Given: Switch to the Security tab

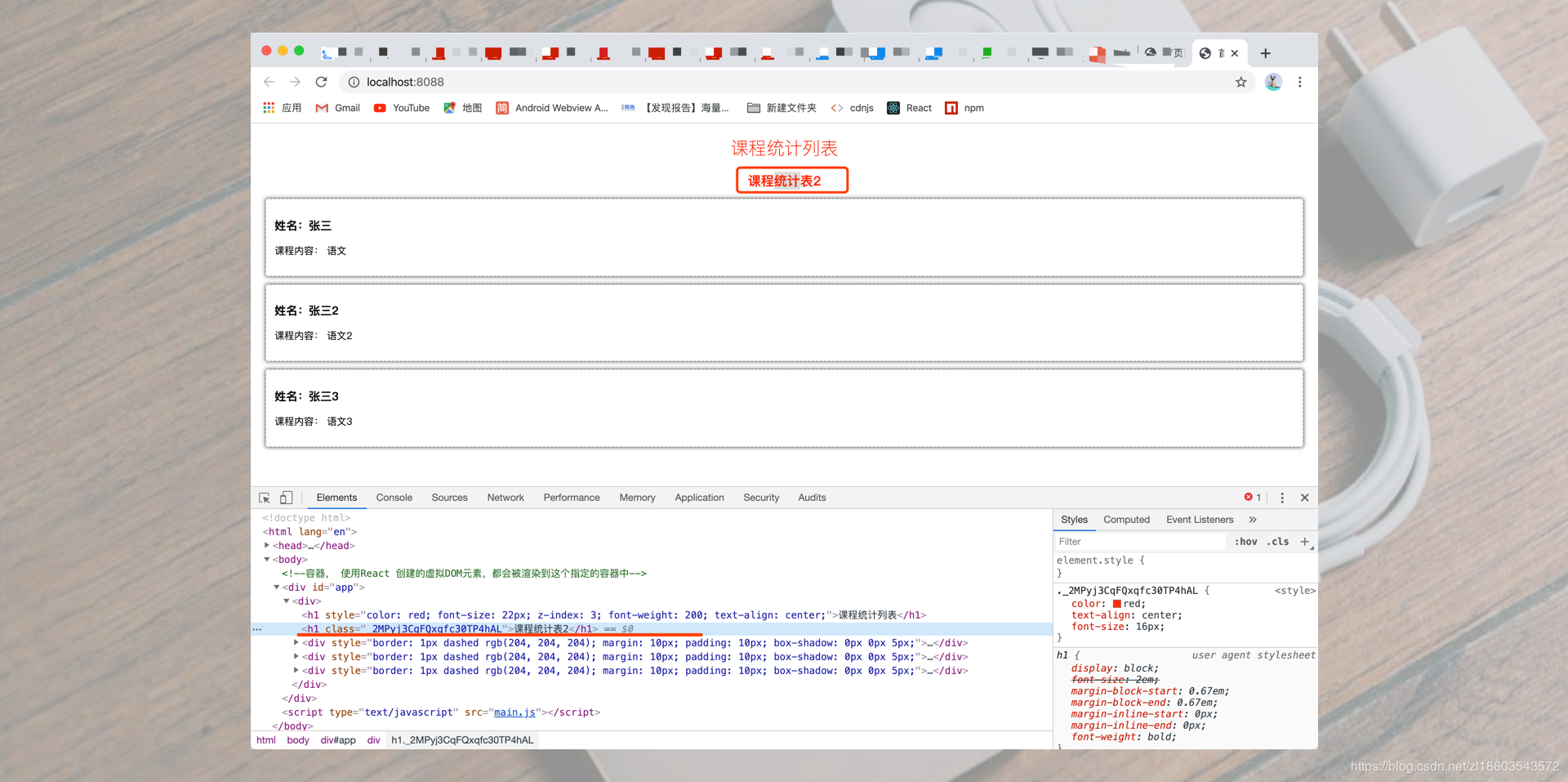Looking at the screenshot, I should [761, 498].
